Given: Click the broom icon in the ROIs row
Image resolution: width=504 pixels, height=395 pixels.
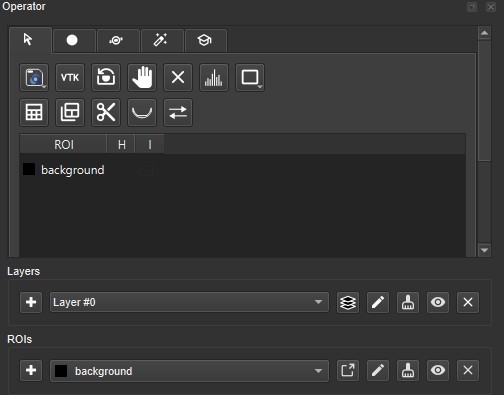Looking at the screenshot, I should click(x=408, y=370).
